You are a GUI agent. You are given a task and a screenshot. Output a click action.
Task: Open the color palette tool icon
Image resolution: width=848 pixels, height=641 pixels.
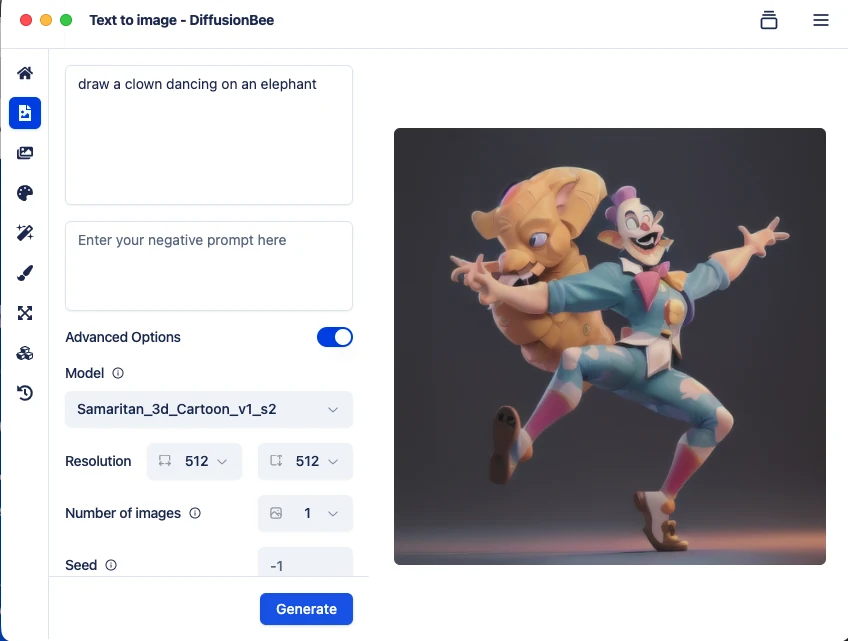pyautogui.click(x=25, y=193)
